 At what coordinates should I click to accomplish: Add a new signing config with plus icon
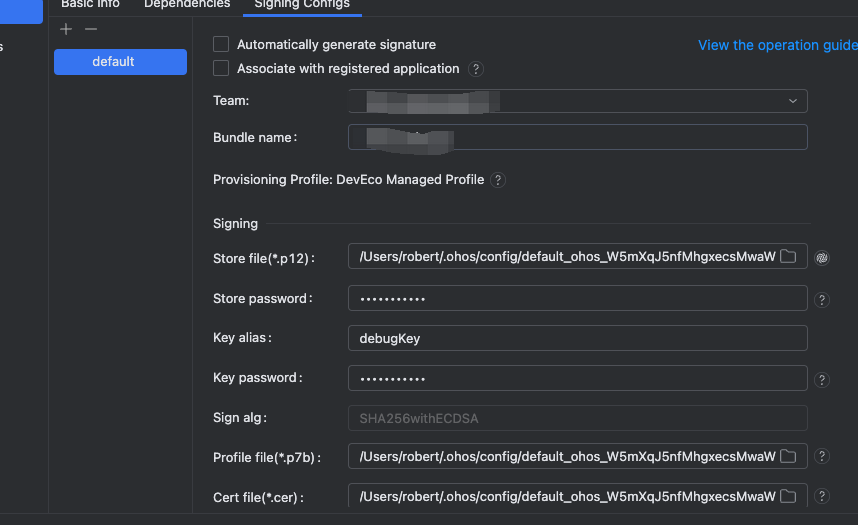[66, 29]
